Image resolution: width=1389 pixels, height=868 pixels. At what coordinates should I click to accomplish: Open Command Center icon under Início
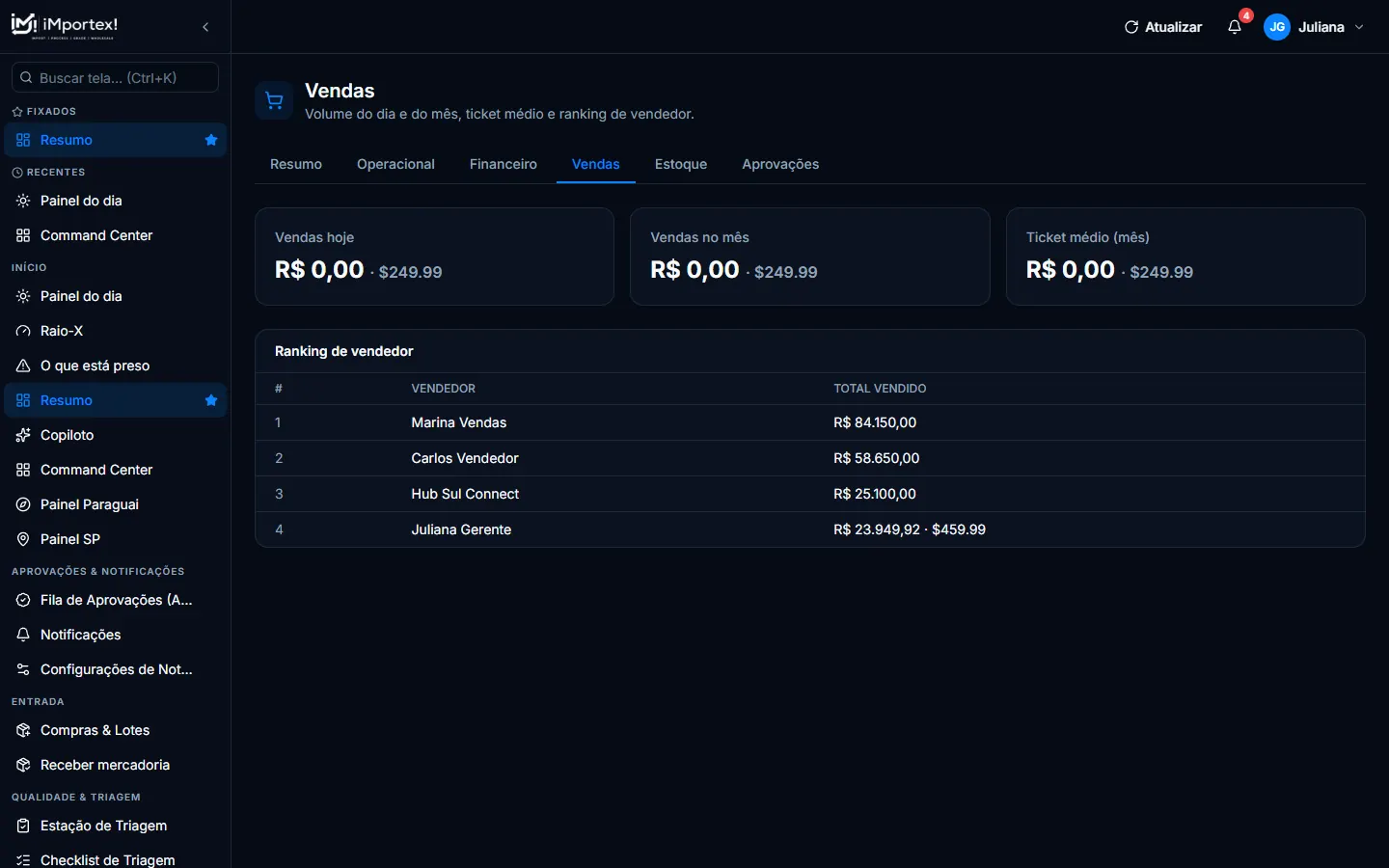[x=23, y=470]
